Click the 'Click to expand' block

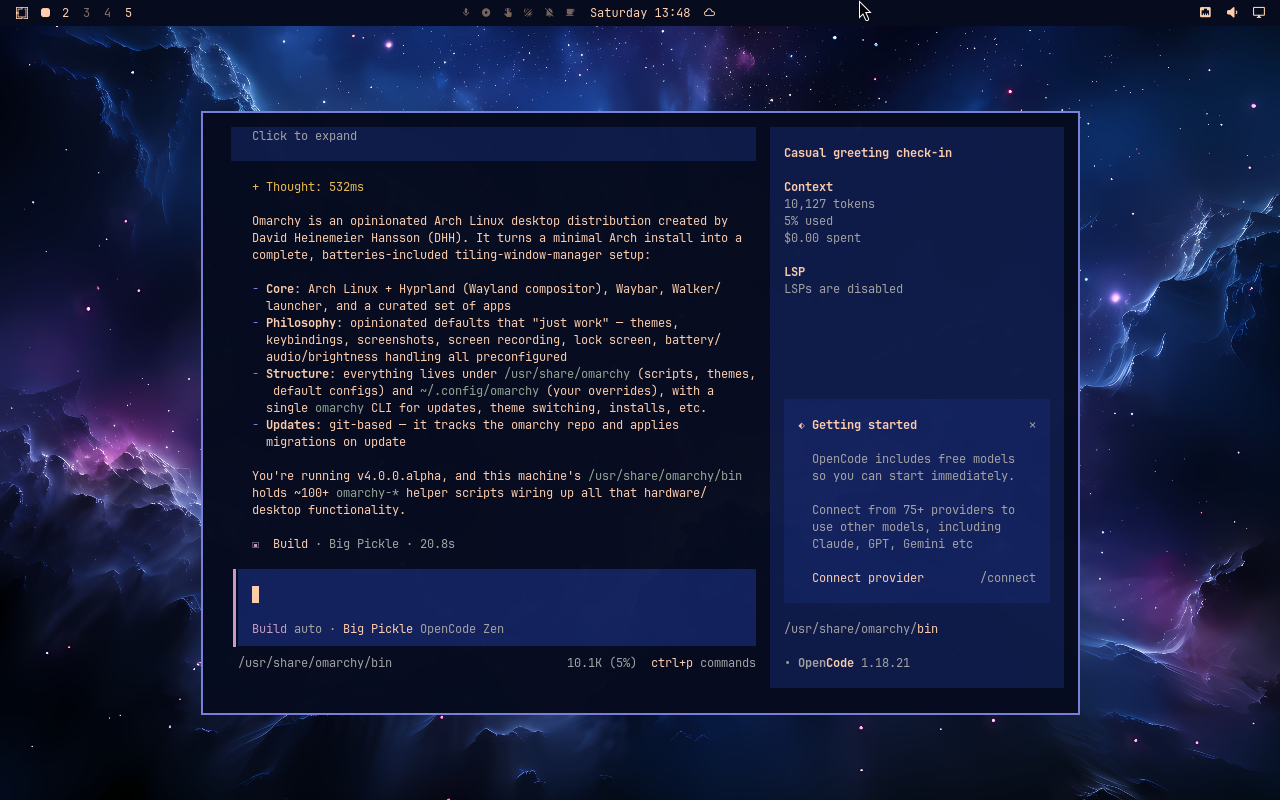coord(493,143)
